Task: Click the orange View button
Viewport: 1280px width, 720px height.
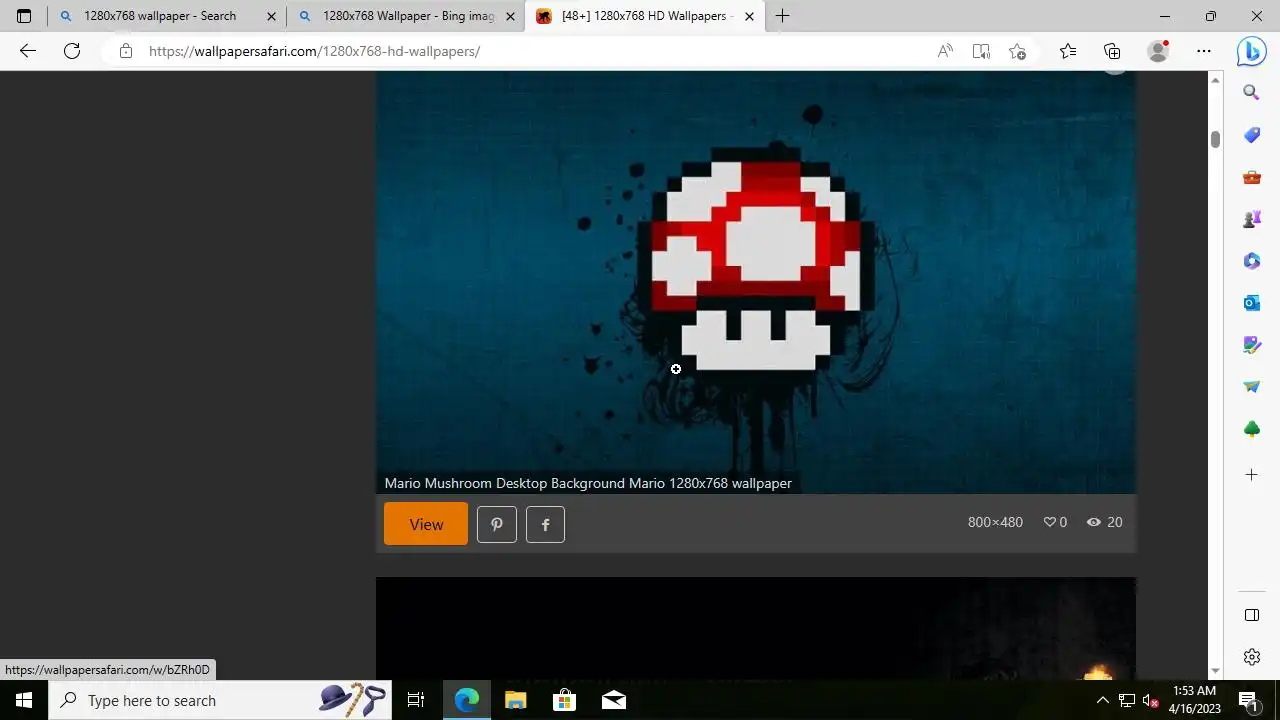Action: click(426, 524)
